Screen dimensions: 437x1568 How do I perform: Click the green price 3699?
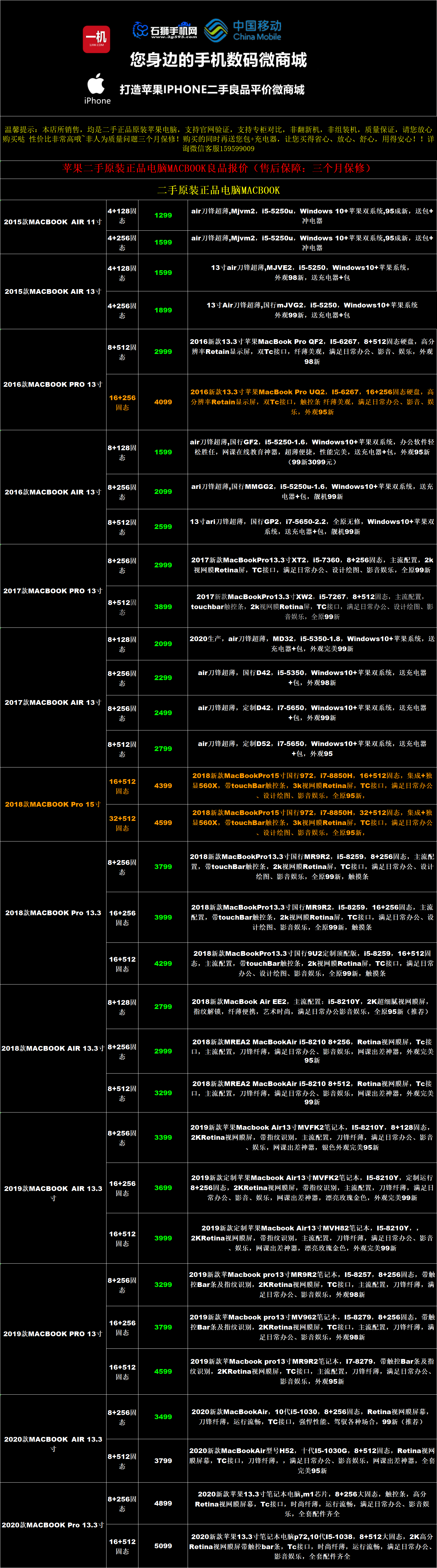tap(163, 1188)
